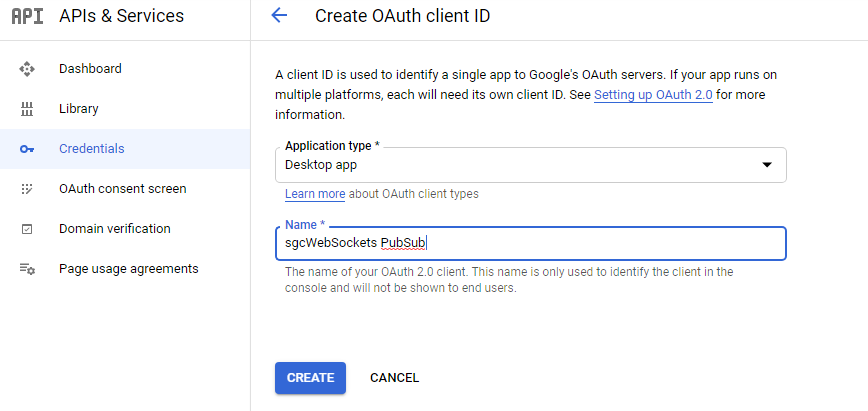Click the OAuth consent screen icon

pyautogui.click(x=27, y=189)
